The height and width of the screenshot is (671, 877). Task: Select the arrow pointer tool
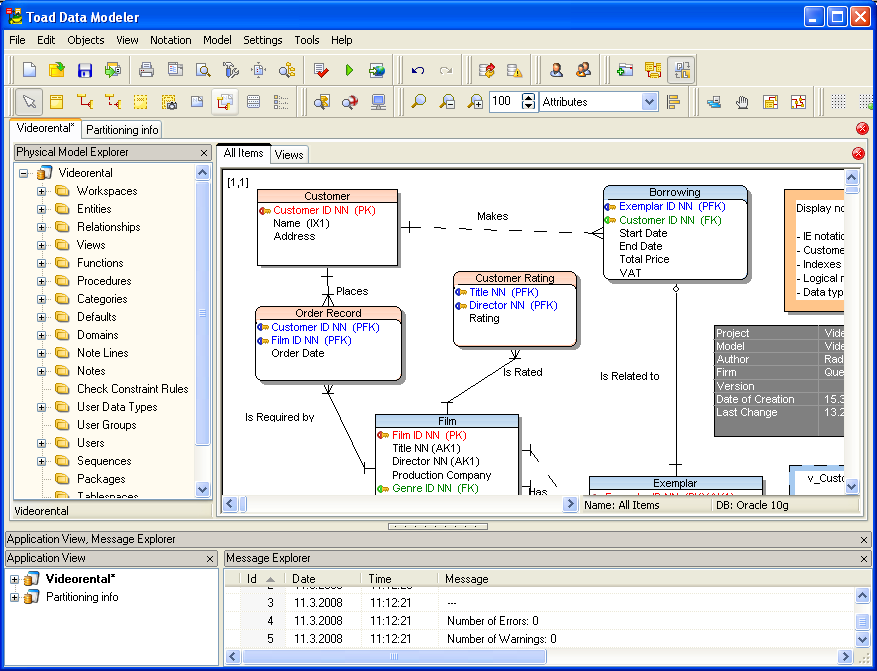(29, 102)
